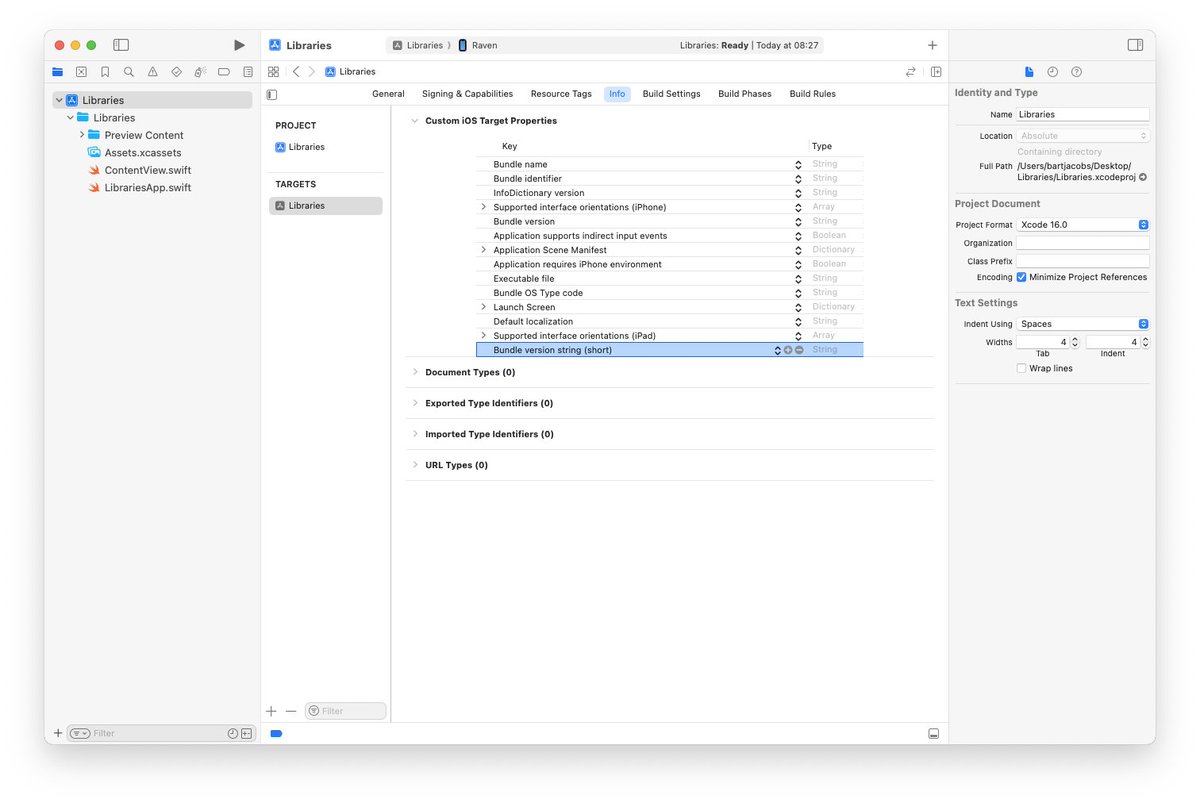
Task: Choose the Raven run destination
Action: [478, 45]
